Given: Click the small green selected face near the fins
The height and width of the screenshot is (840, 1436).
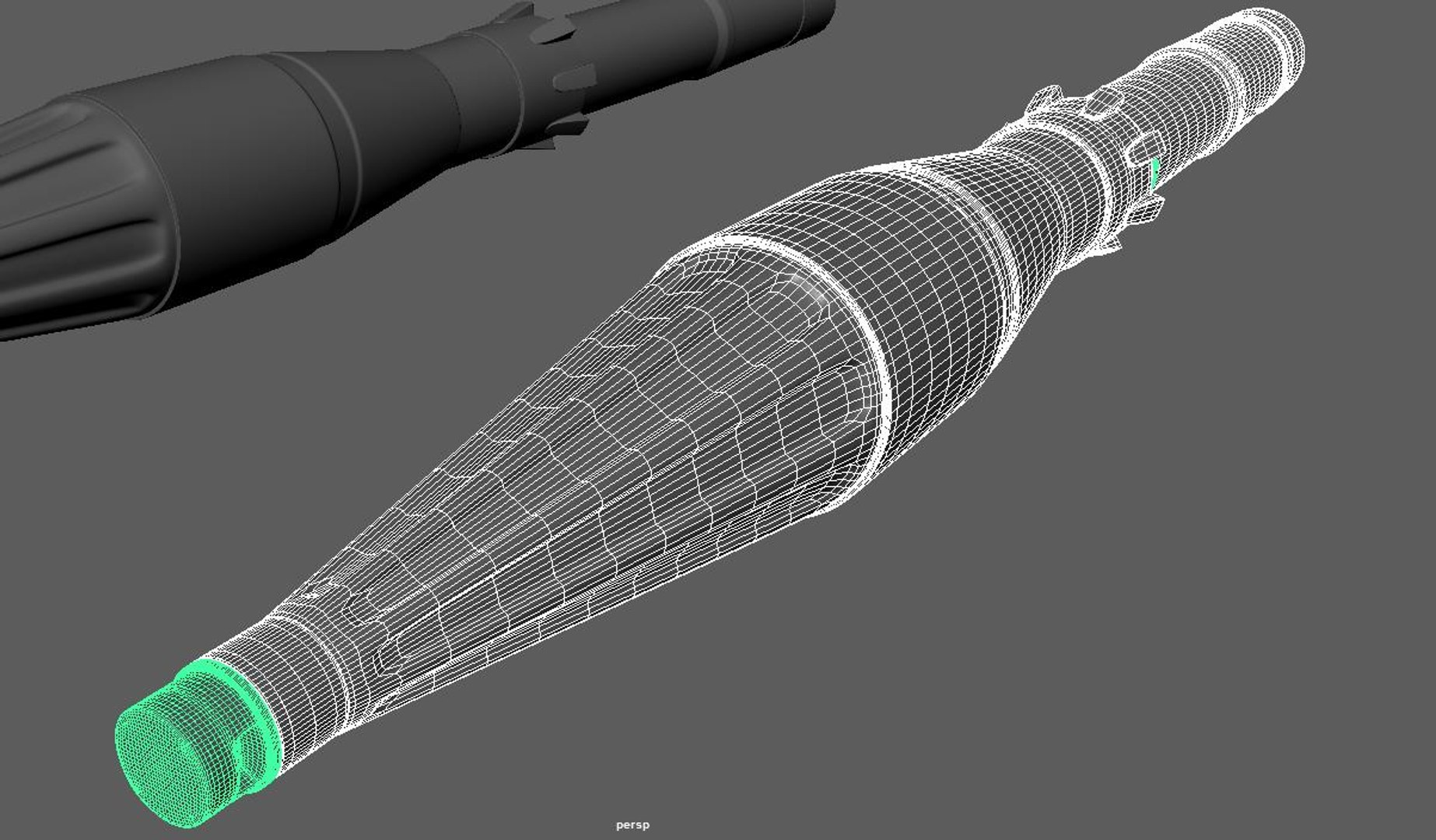Looking at the screenshot, I should pyautogui.click(x=1155, y=172).
